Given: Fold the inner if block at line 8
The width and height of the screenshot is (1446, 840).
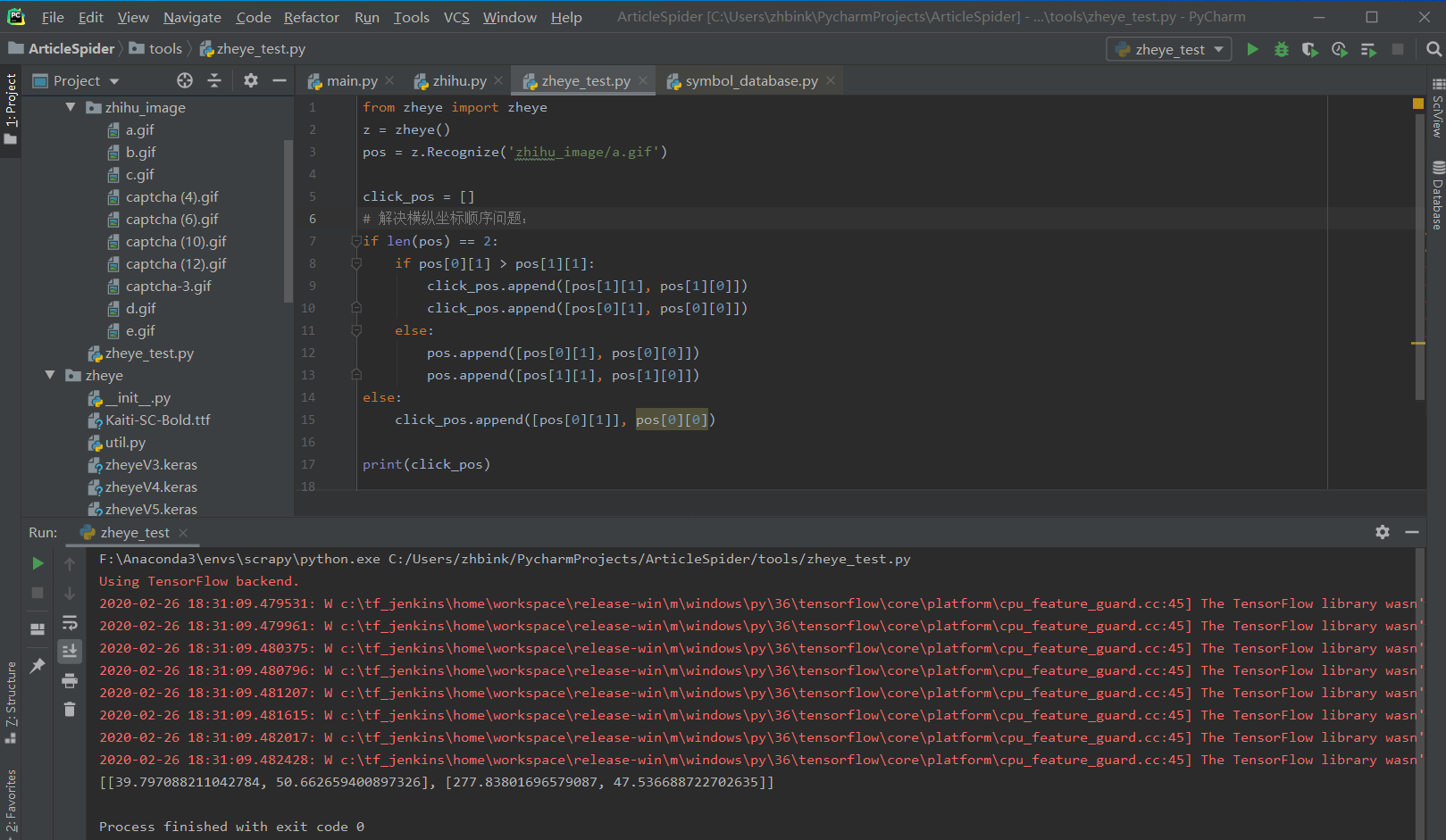Looking at the screenshot, I should pyautogui.click(x=356, y=263).
